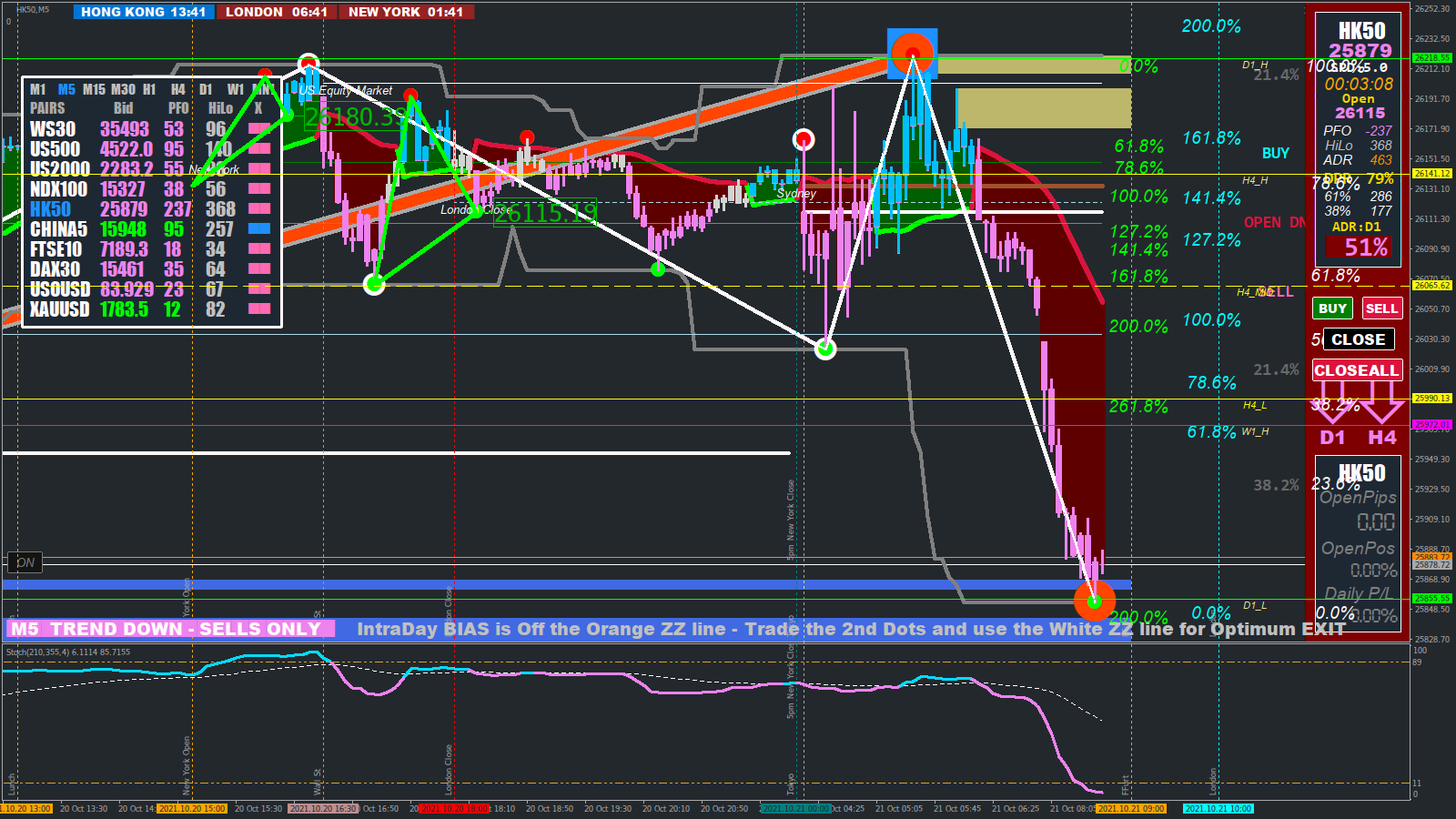Switch dashboard to M15 timeframe
Screen dimensions: 1456x819
94,89
